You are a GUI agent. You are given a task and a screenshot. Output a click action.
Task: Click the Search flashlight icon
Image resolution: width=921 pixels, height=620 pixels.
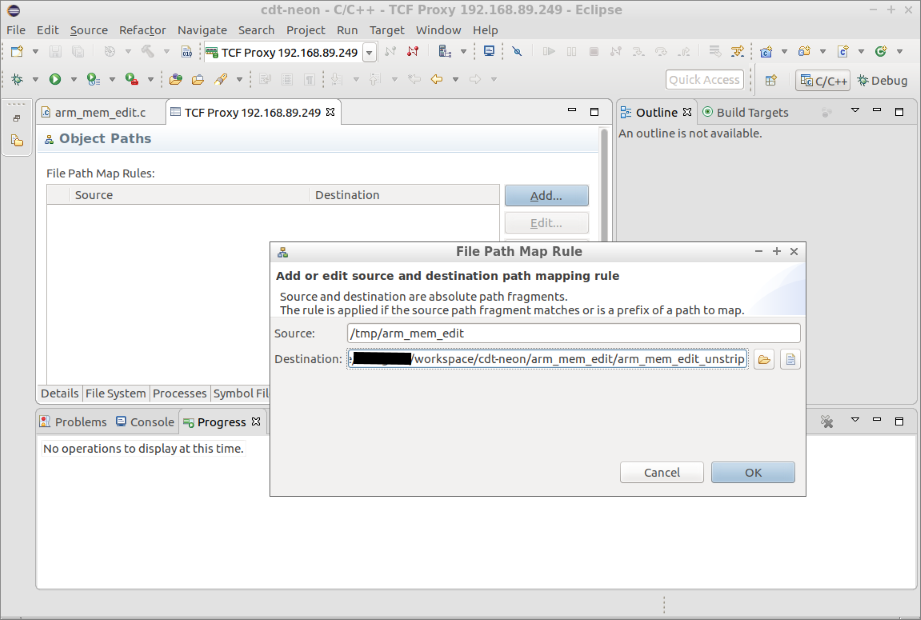(x=221, y=79)
